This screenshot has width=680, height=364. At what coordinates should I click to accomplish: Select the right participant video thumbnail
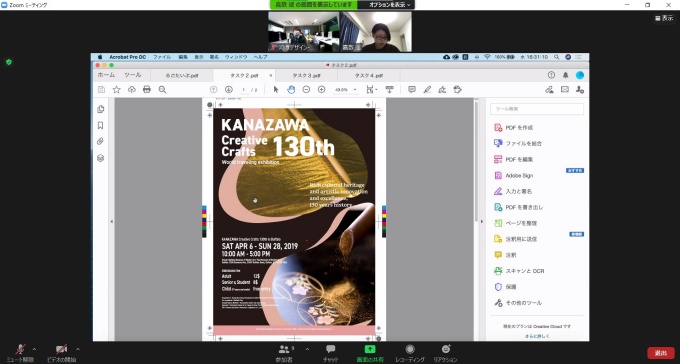(376, 32)
